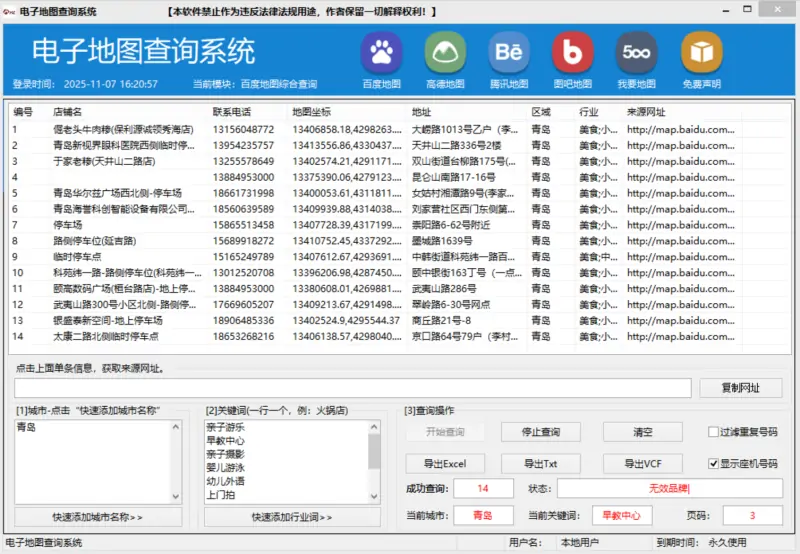Click the keyword list scrollbar thumb

[374, 451]
